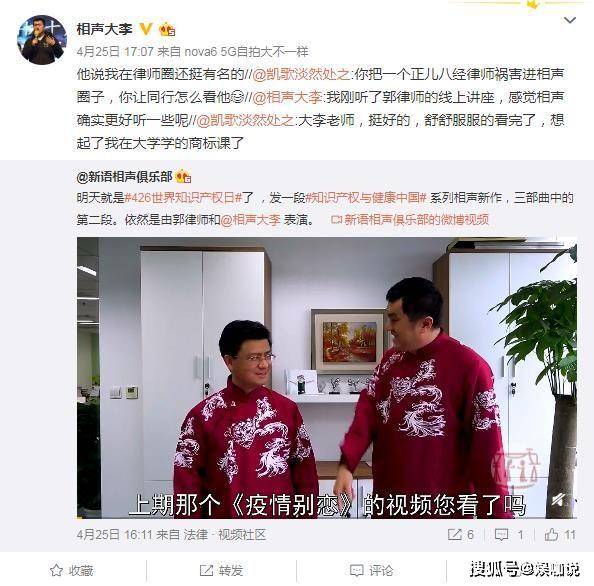Open @相声大李 mention in repost text
Screen dimensions: 594x586
287,97
